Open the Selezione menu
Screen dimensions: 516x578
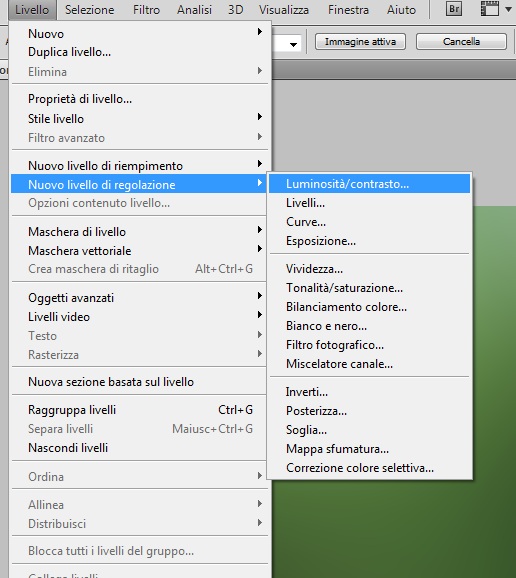click(90, 10)
